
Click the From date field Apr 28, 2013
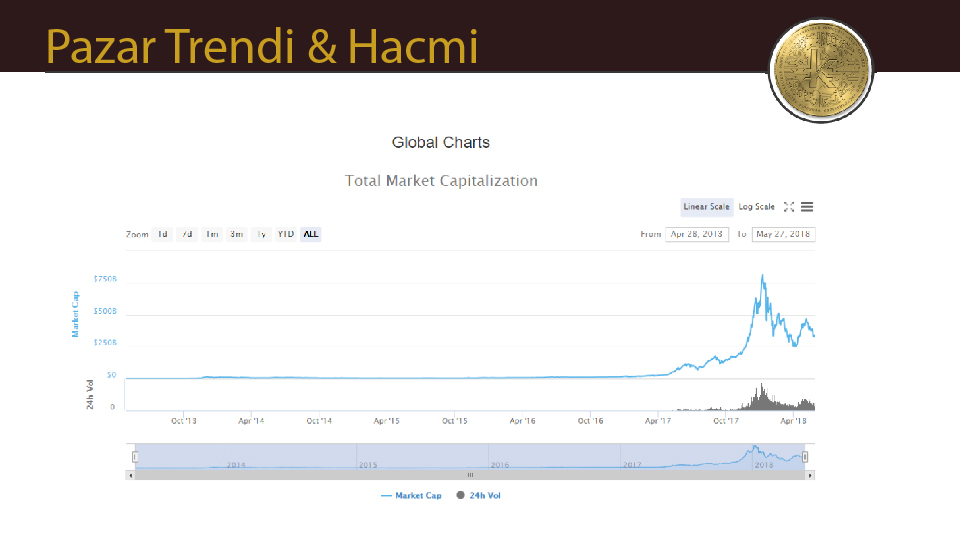click(697, 234)
